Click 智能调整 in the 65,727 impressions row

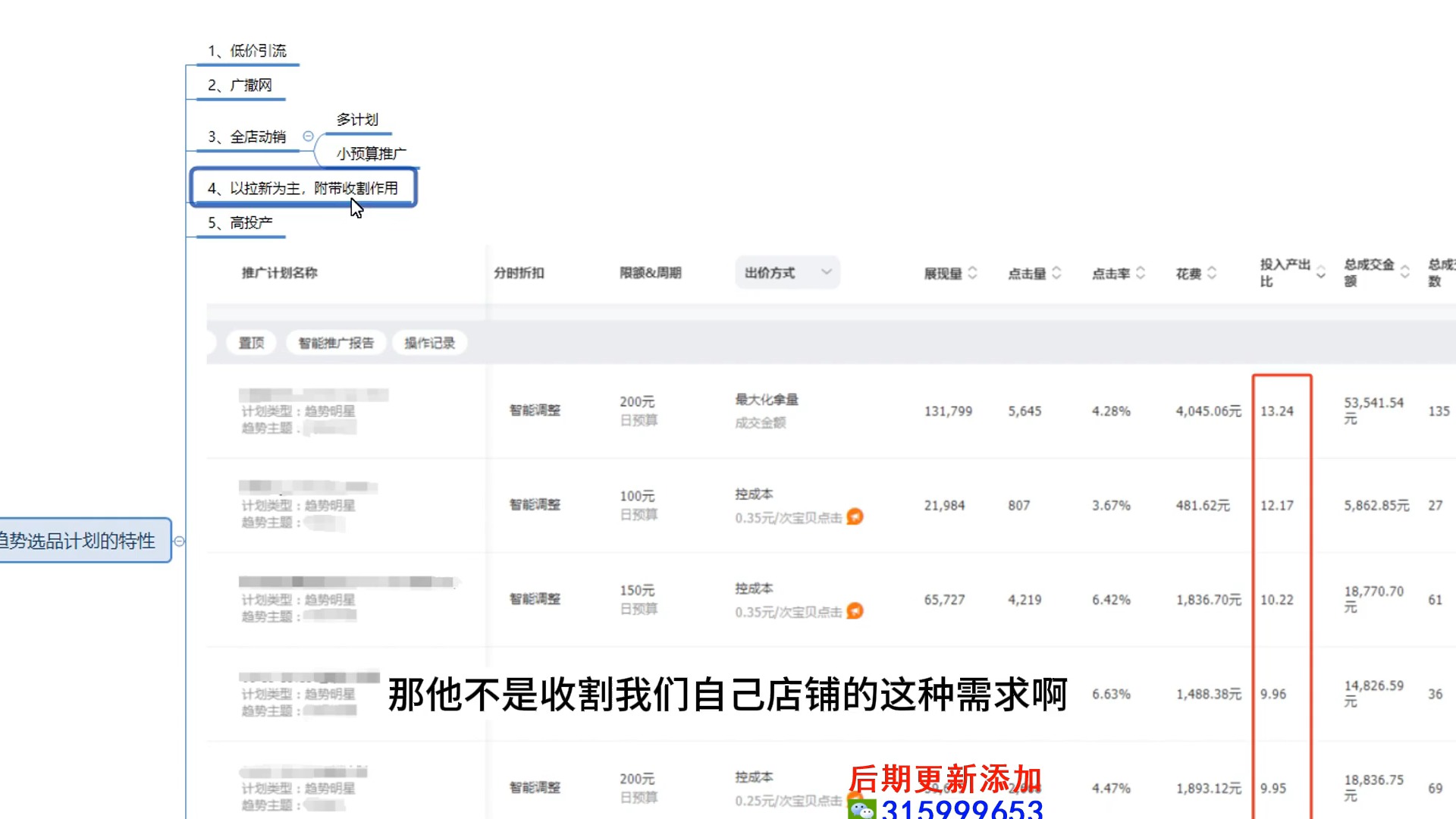pyautogui.click(x=535, y=598)
